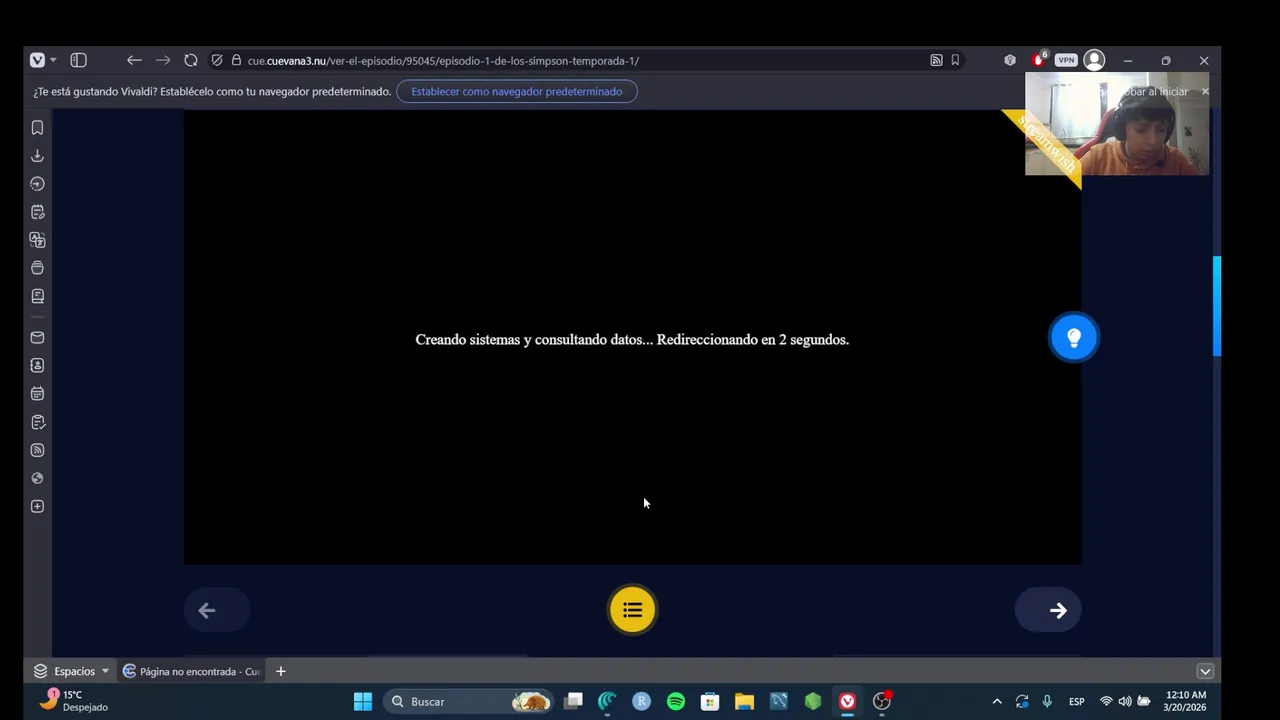
Task: Open the Espacios workspaces dropdown
Action: [71, 671]
